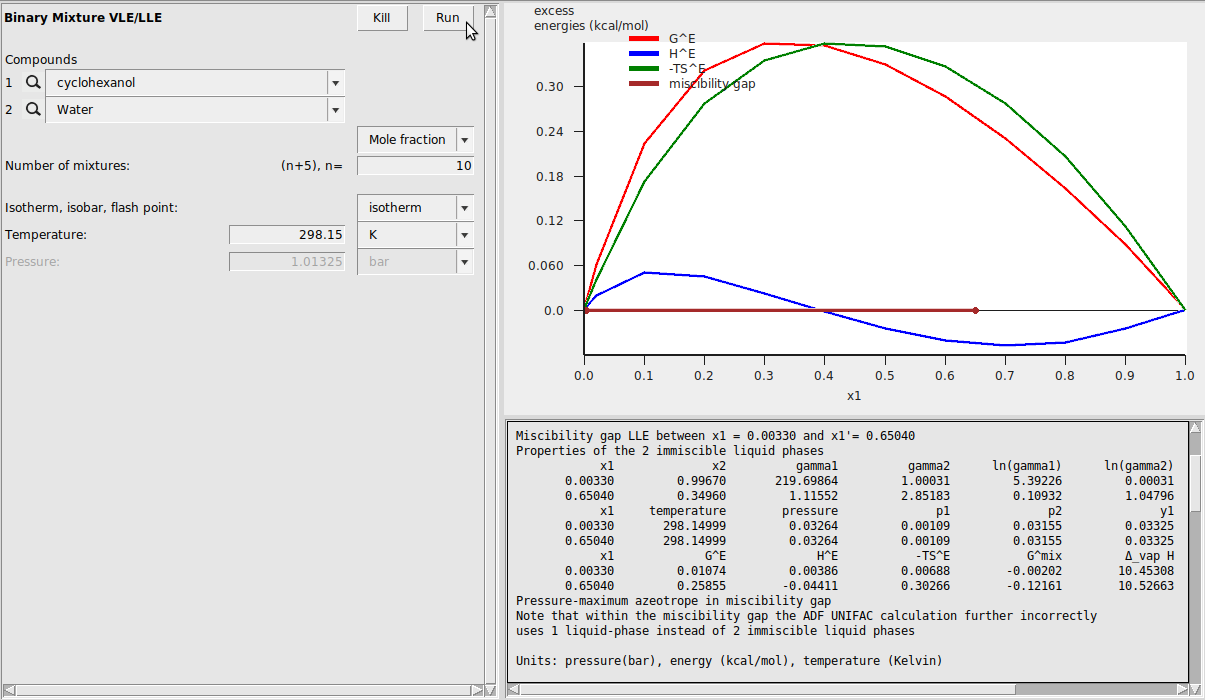This screenshot has height=700, width=1205.
Task: Click the output text panel's scroll-up arrow
Action: pos(1194,429)
